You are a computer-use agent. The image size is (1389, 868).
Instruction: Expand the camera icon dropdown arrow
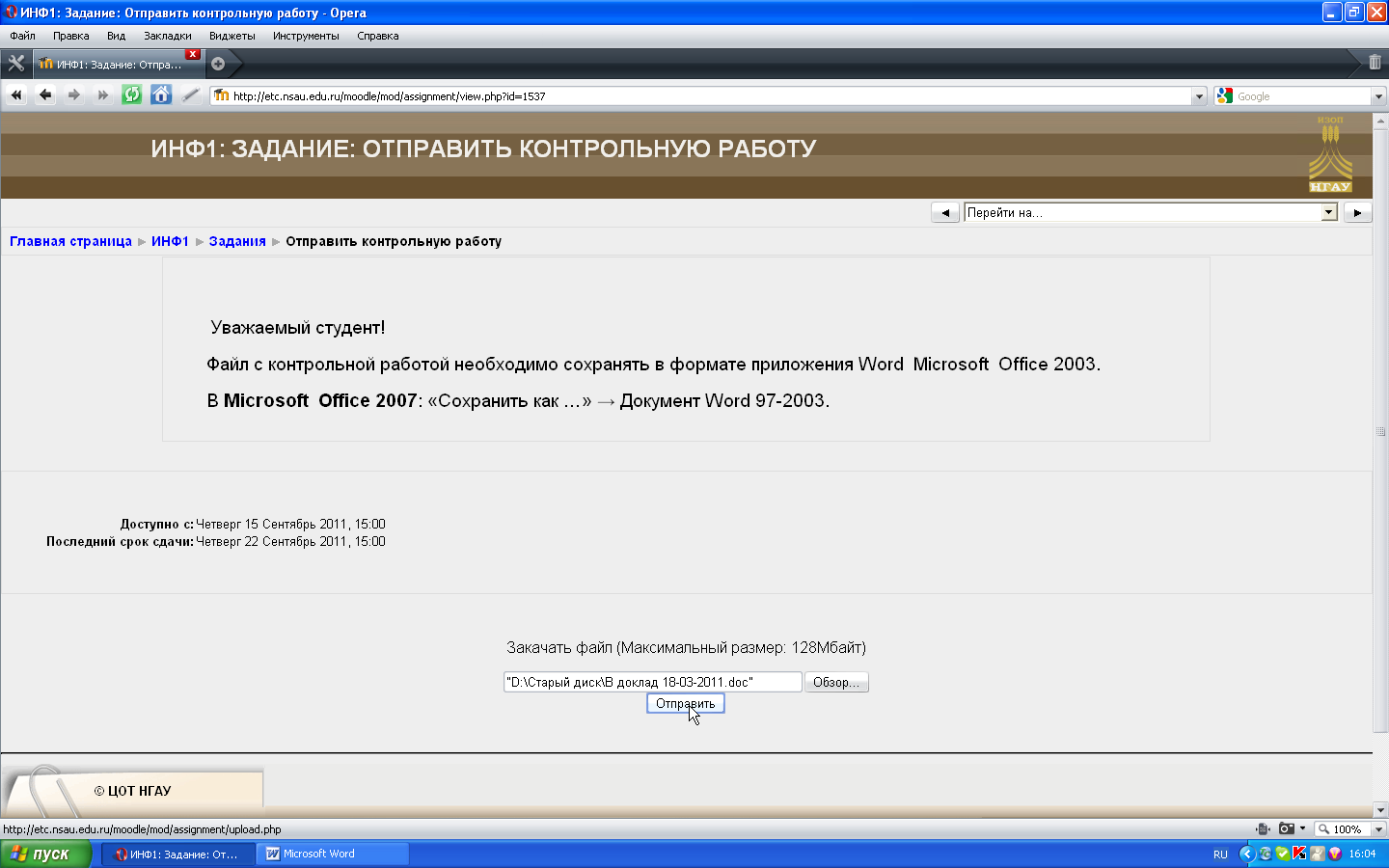coord(1302,828)
